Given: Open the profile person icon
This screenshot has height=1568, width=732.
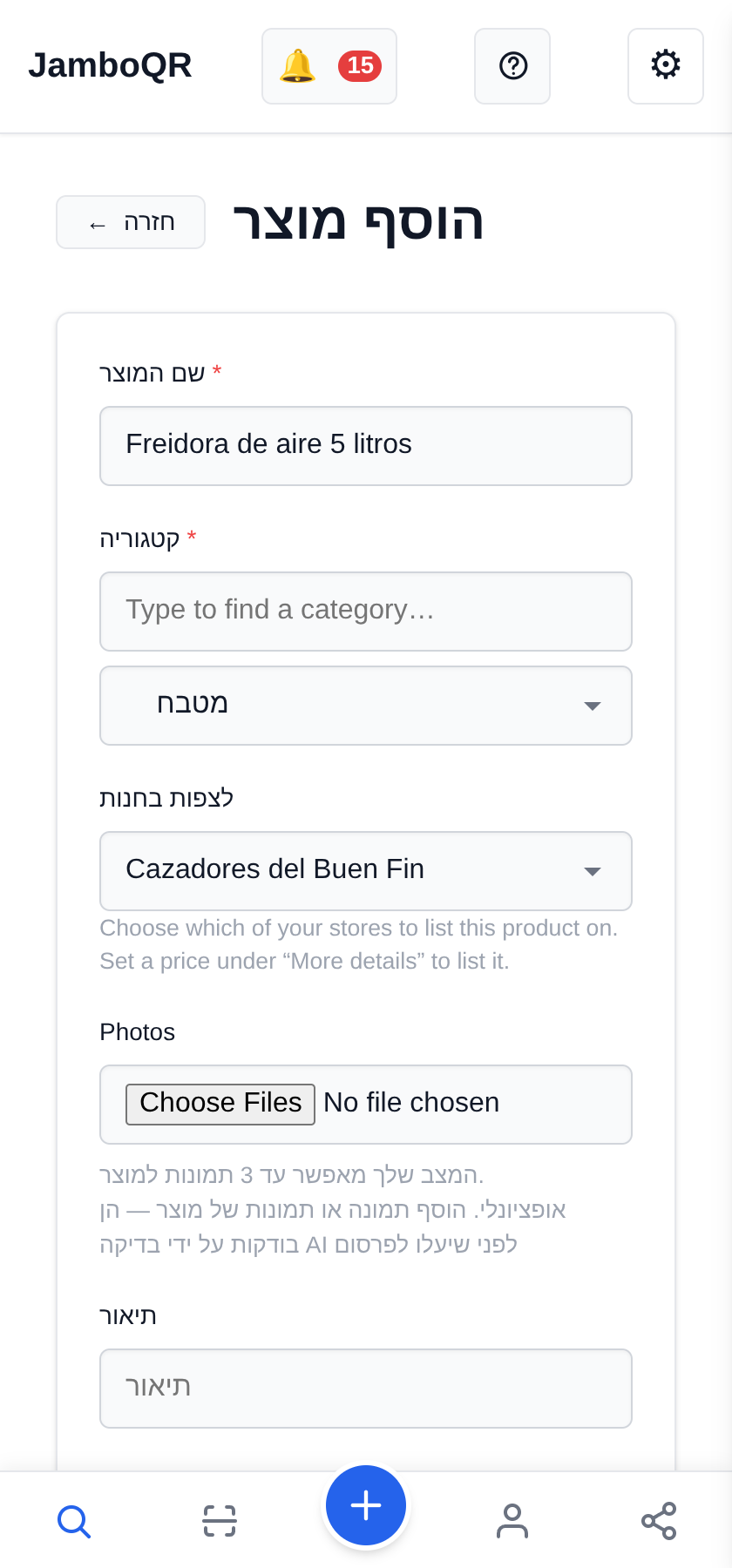Looking at the screenshot, I should pyautogui.click(x=512, y=1521).
